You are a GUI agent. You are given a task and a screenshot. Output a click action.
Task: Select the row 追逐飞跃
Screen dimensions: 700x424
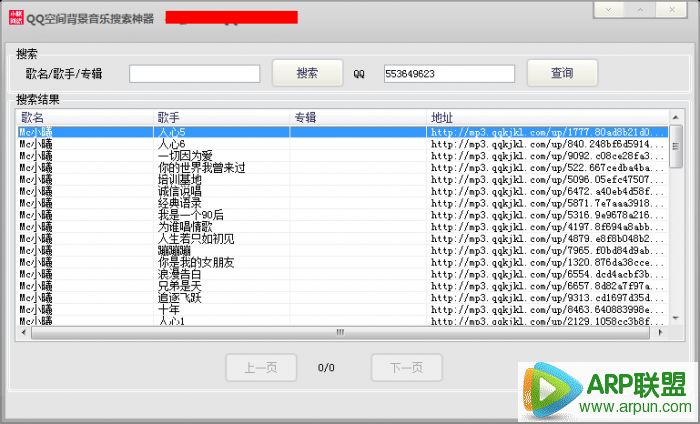[x=342, y=298]
